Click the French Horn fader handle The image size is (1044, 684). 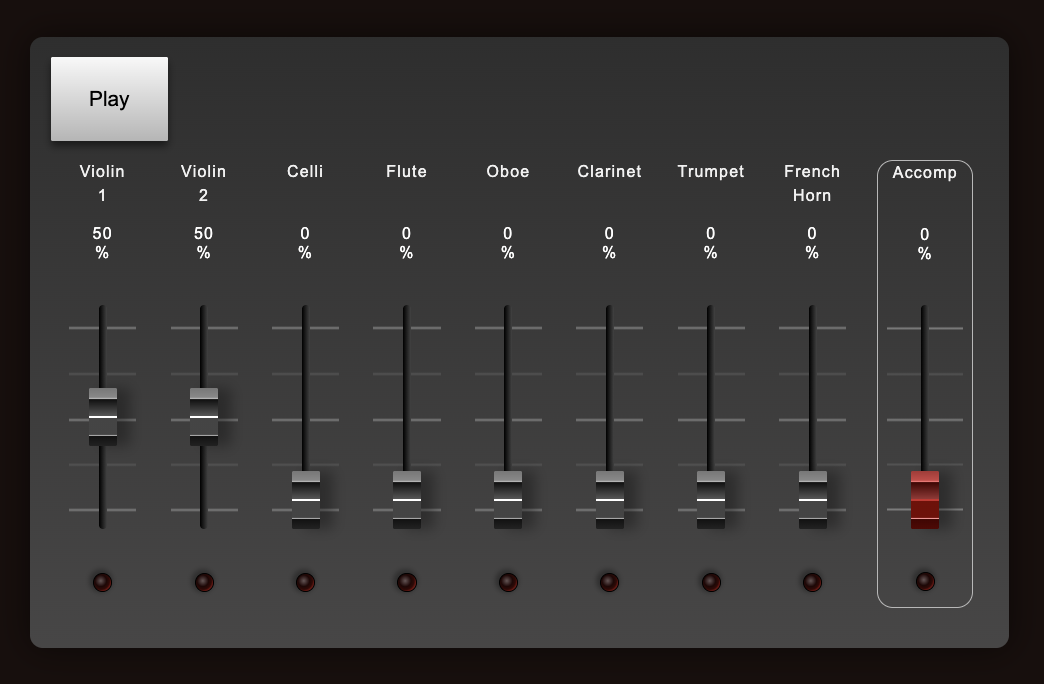coord(813,499)
